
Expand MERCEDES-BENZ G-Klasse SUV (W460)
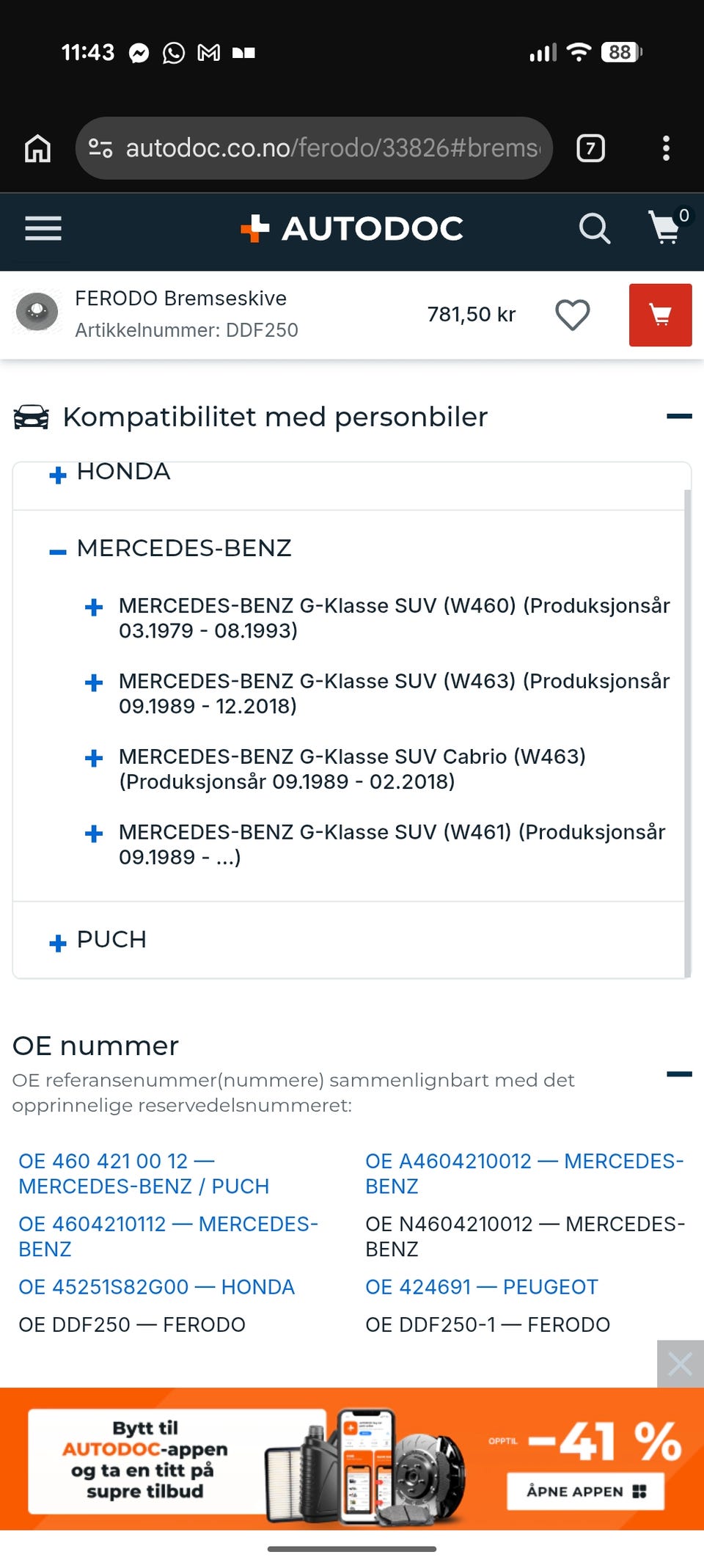pos(94,608)
